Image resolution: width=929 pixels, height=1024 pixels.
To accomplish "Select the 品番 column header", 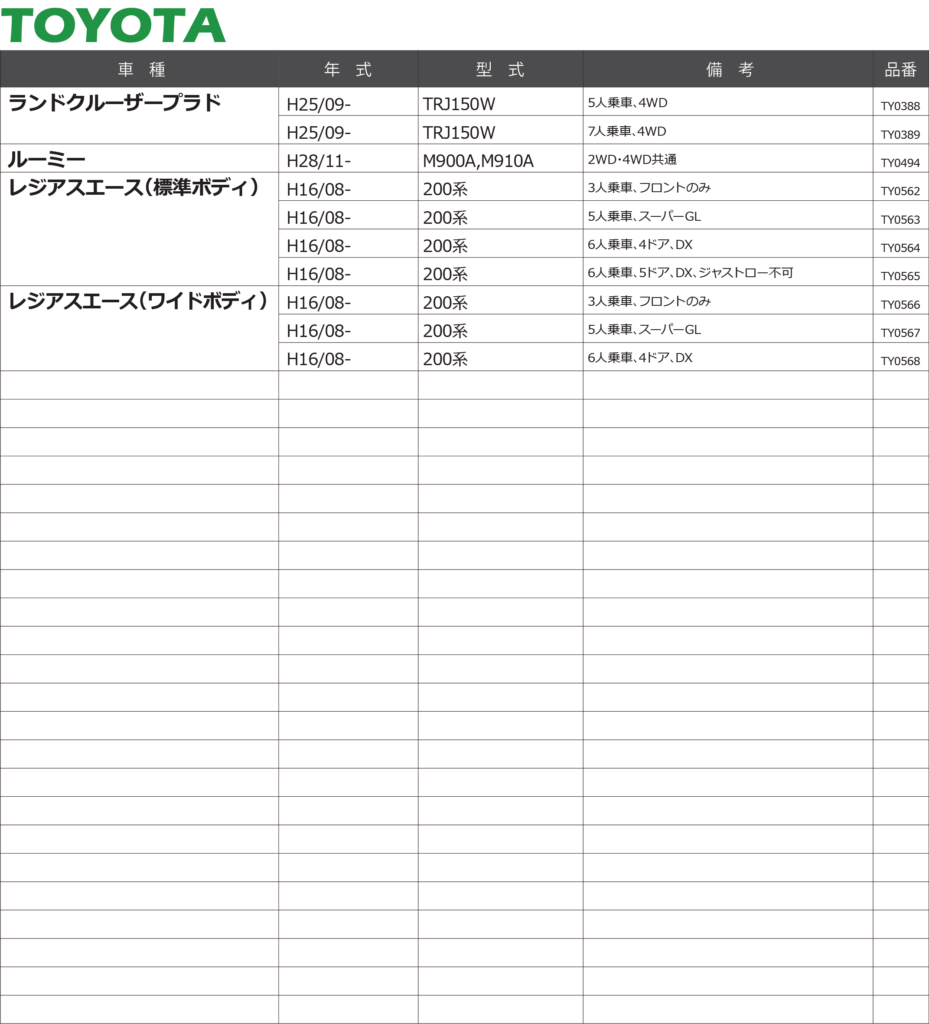I will [x=900, y=69].
